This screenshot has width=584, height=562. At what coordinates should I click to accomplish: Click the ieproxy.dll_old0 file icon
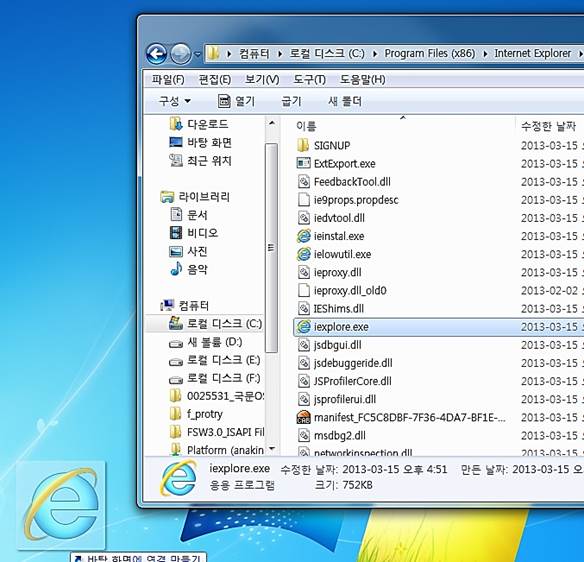(304, 290)
